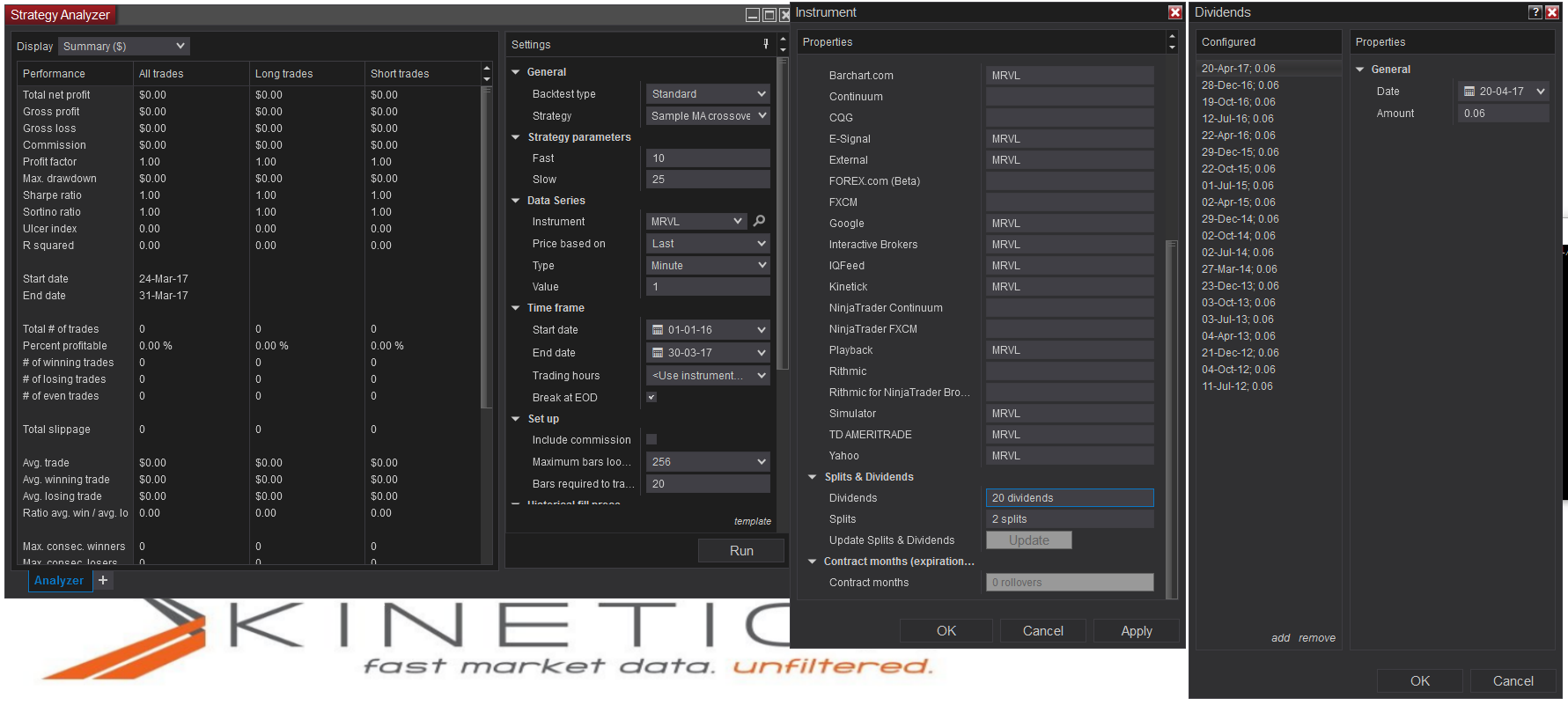This screenshot has width=1568, height=705.
Task: Collapse the Data Series section
Action: pos(516,201)
